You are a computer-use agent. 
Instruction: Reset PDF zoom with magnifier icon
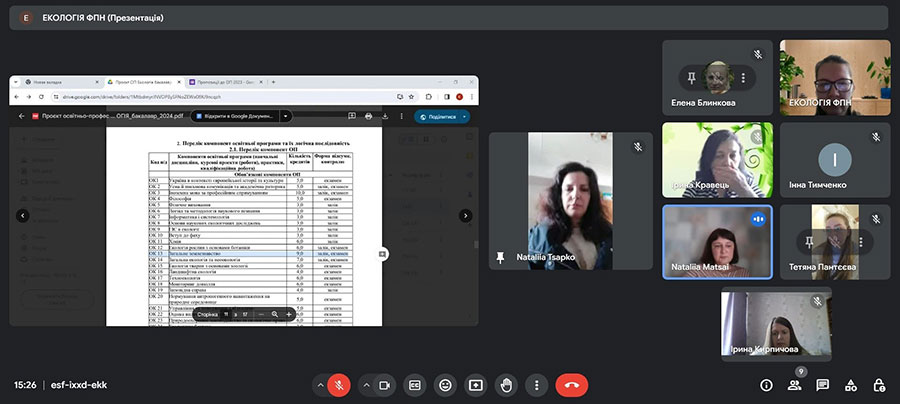click(x=275, y=314)
